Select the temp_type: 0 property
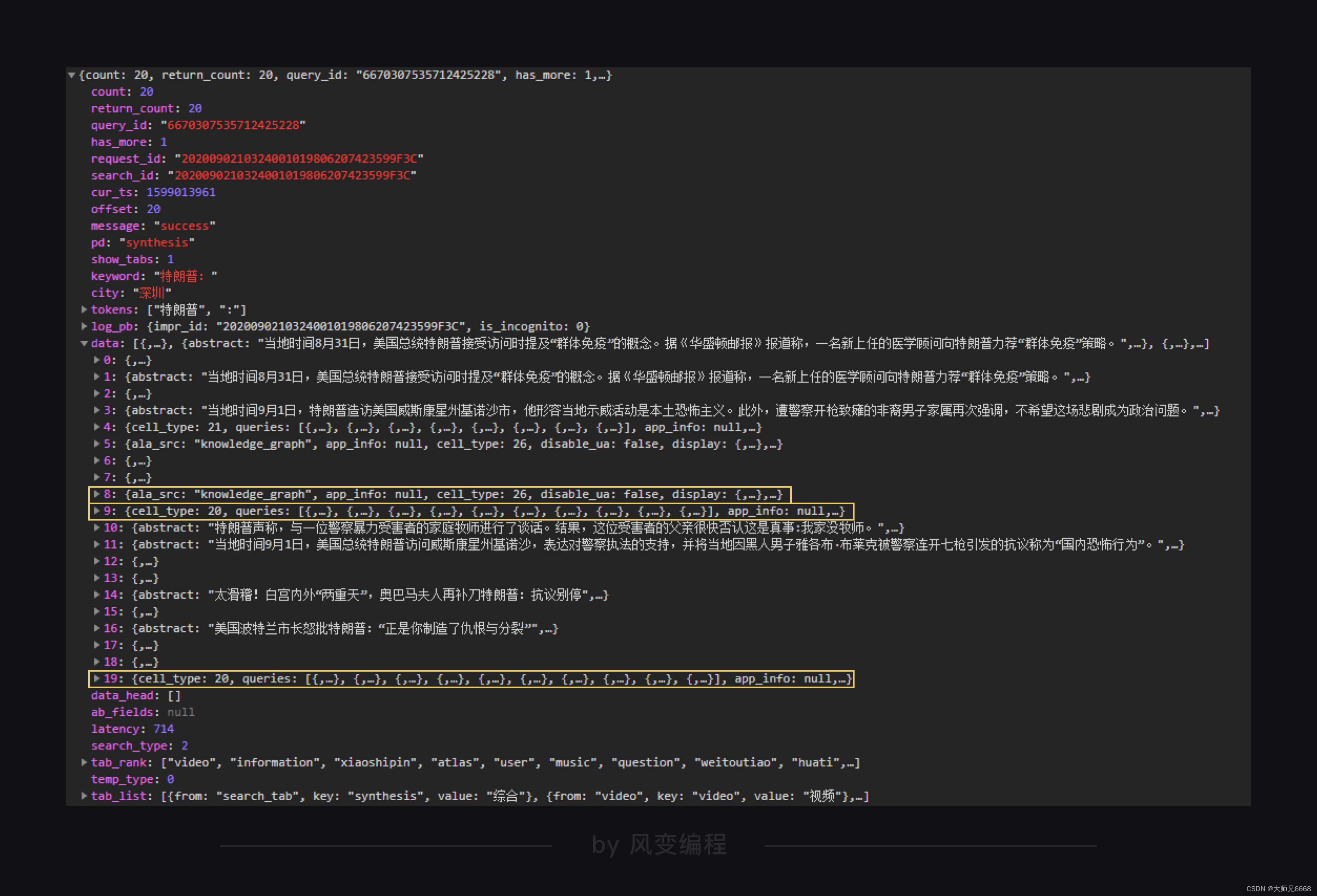The image size is (1317, 896). 132,779
